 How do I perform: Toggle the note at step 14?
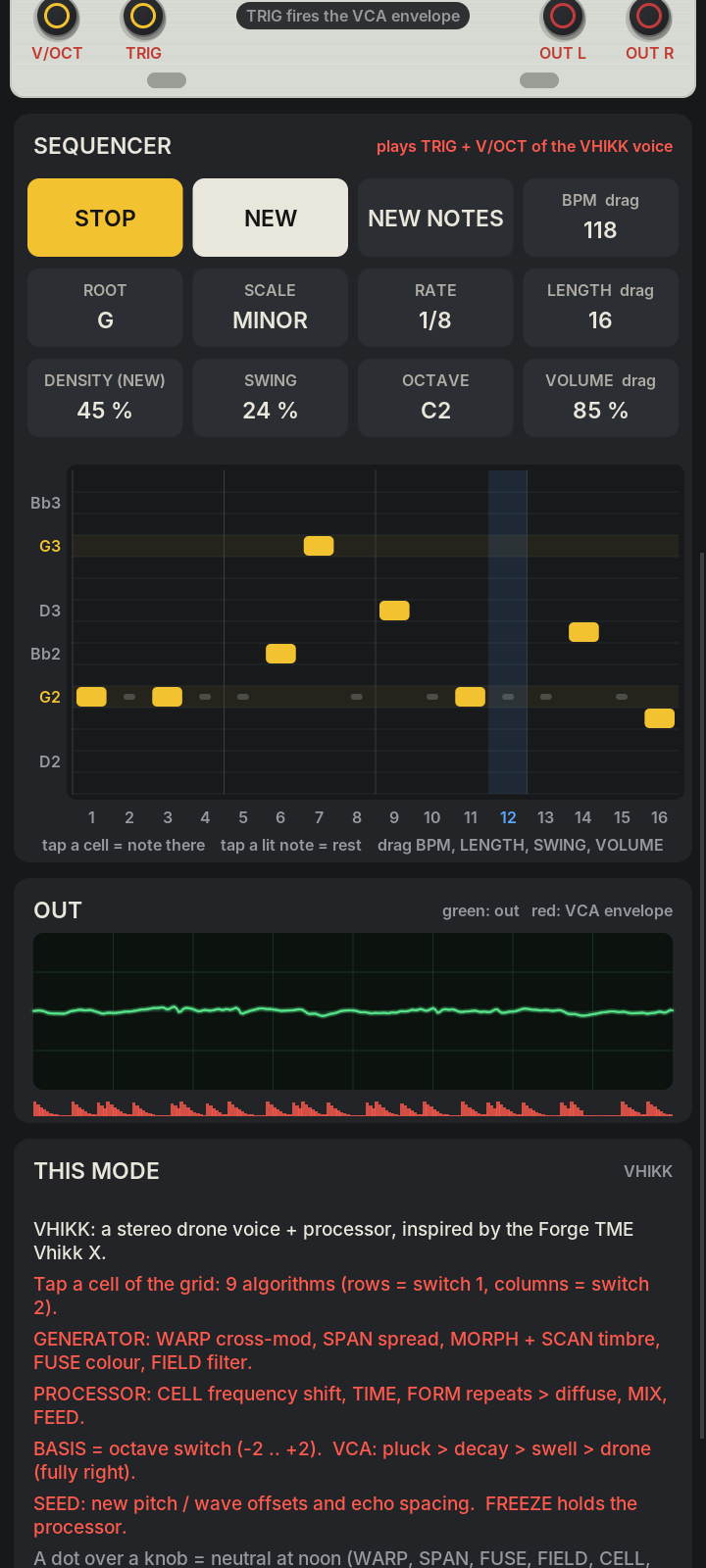pos(583,632)
